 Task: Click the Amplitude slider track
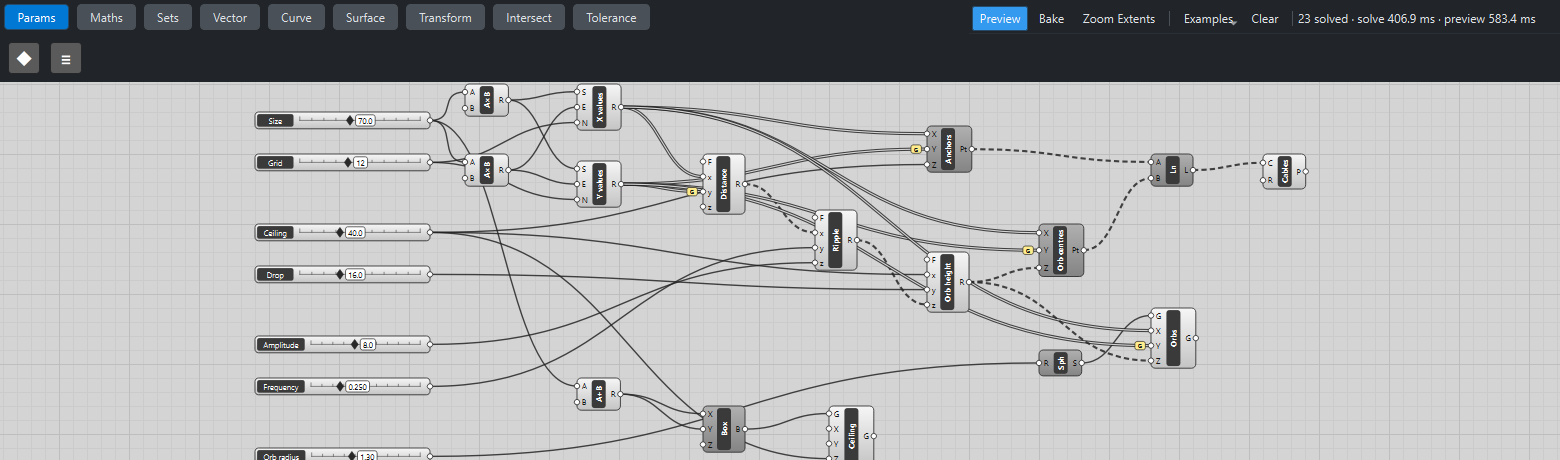pyautogui.click(x=367, y=344)
